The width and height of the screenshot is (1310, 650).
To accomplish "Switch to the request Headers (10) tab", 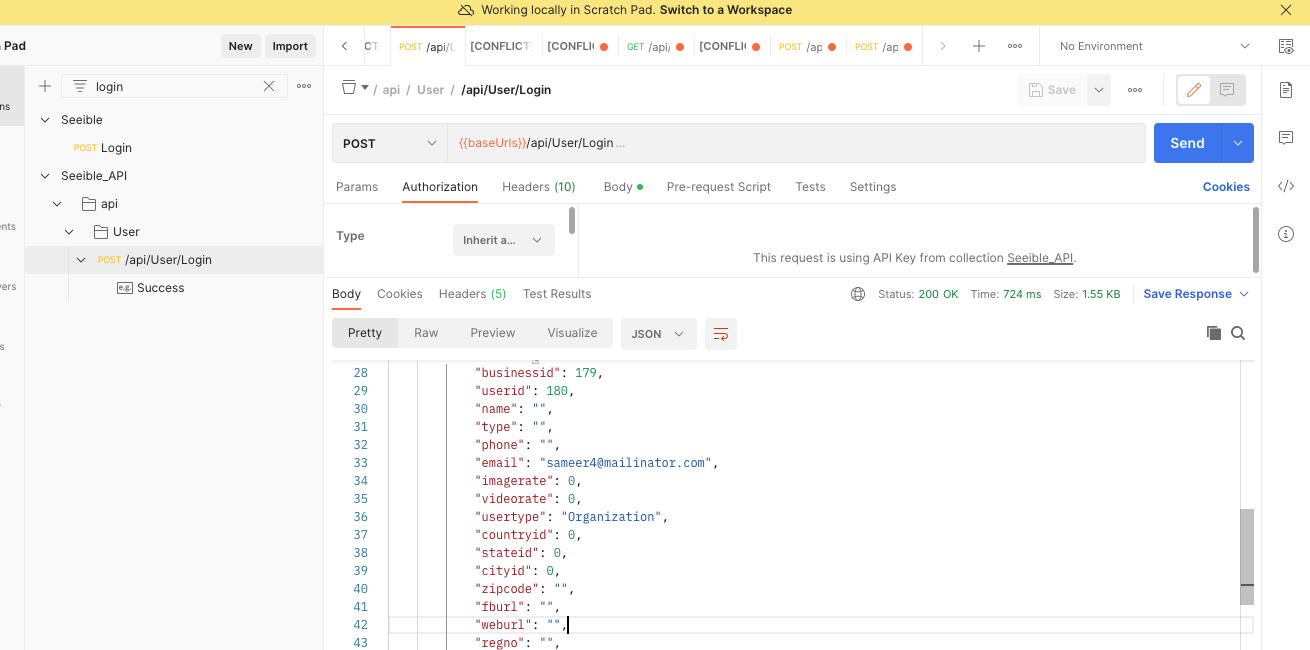I will pos(539,187).
